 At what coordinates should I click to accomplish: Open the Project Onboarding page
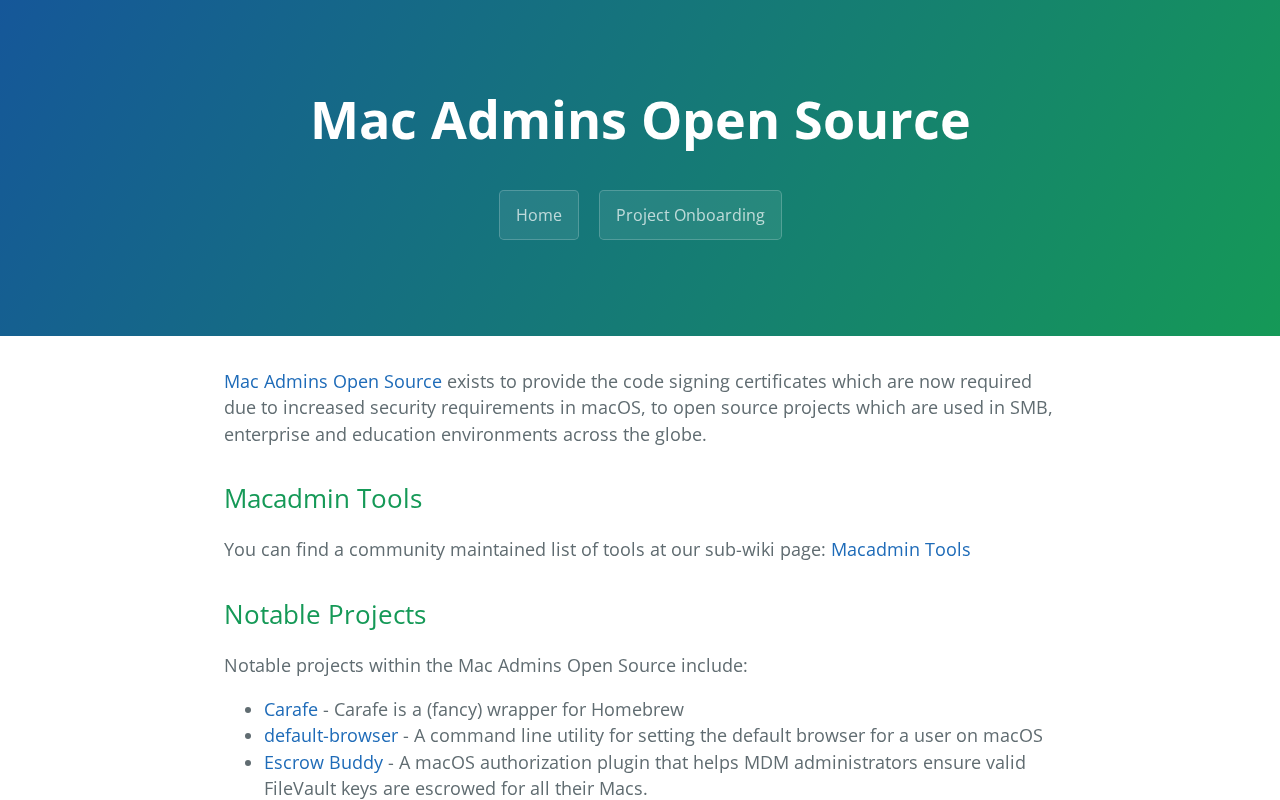690,215
